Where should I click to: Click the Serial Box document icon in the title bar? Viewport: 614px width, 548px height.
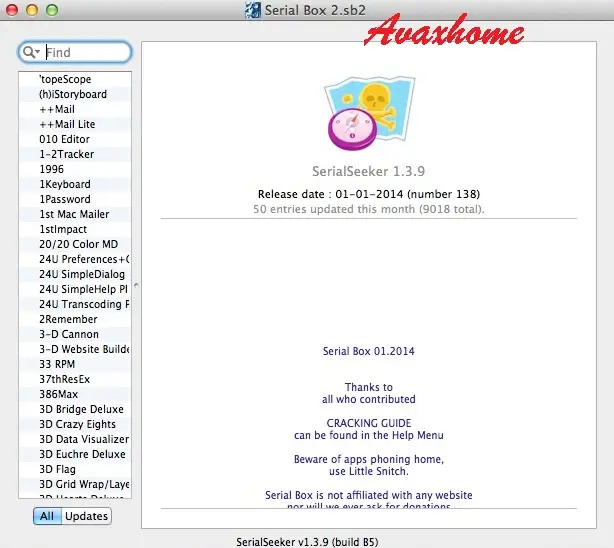(x=253, y=10)
